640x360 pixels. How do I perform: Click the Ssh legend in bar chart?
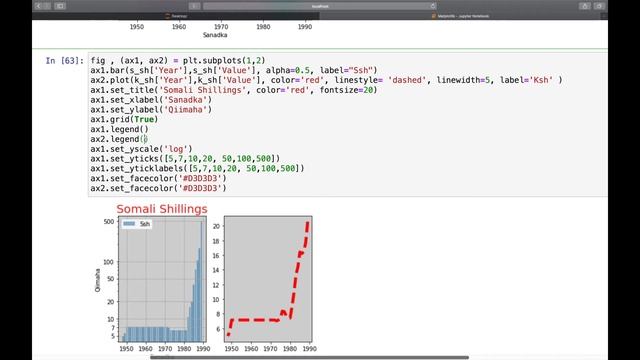point(137,224)
